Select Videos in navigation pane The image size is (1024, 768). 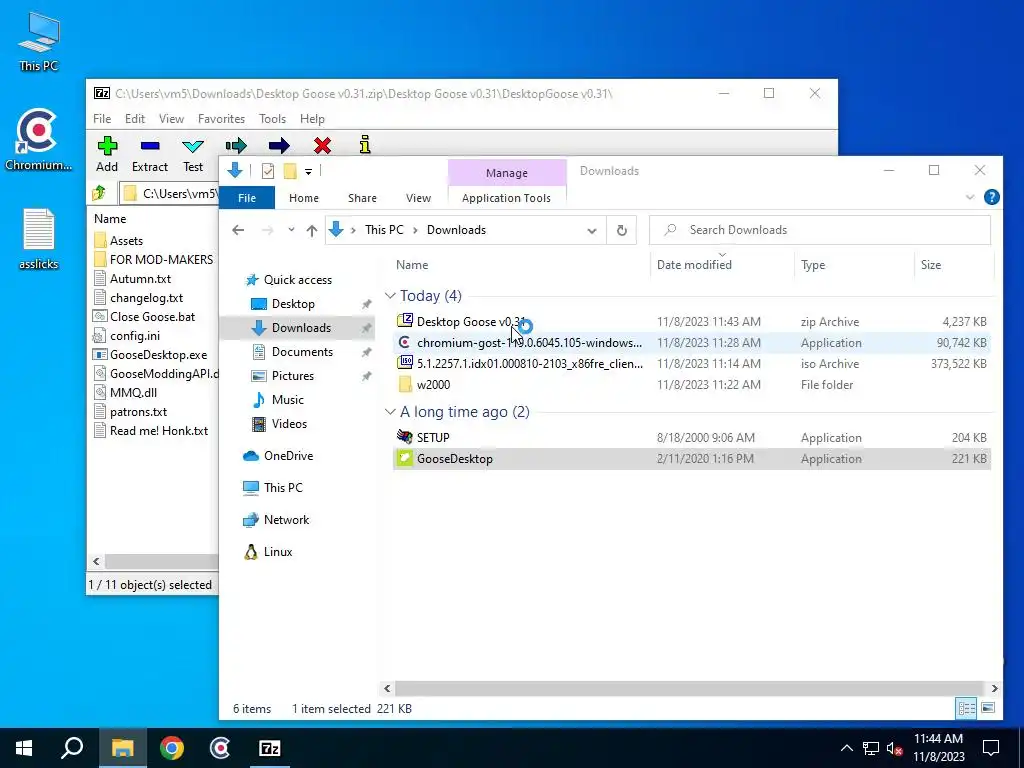pos(280,424)
